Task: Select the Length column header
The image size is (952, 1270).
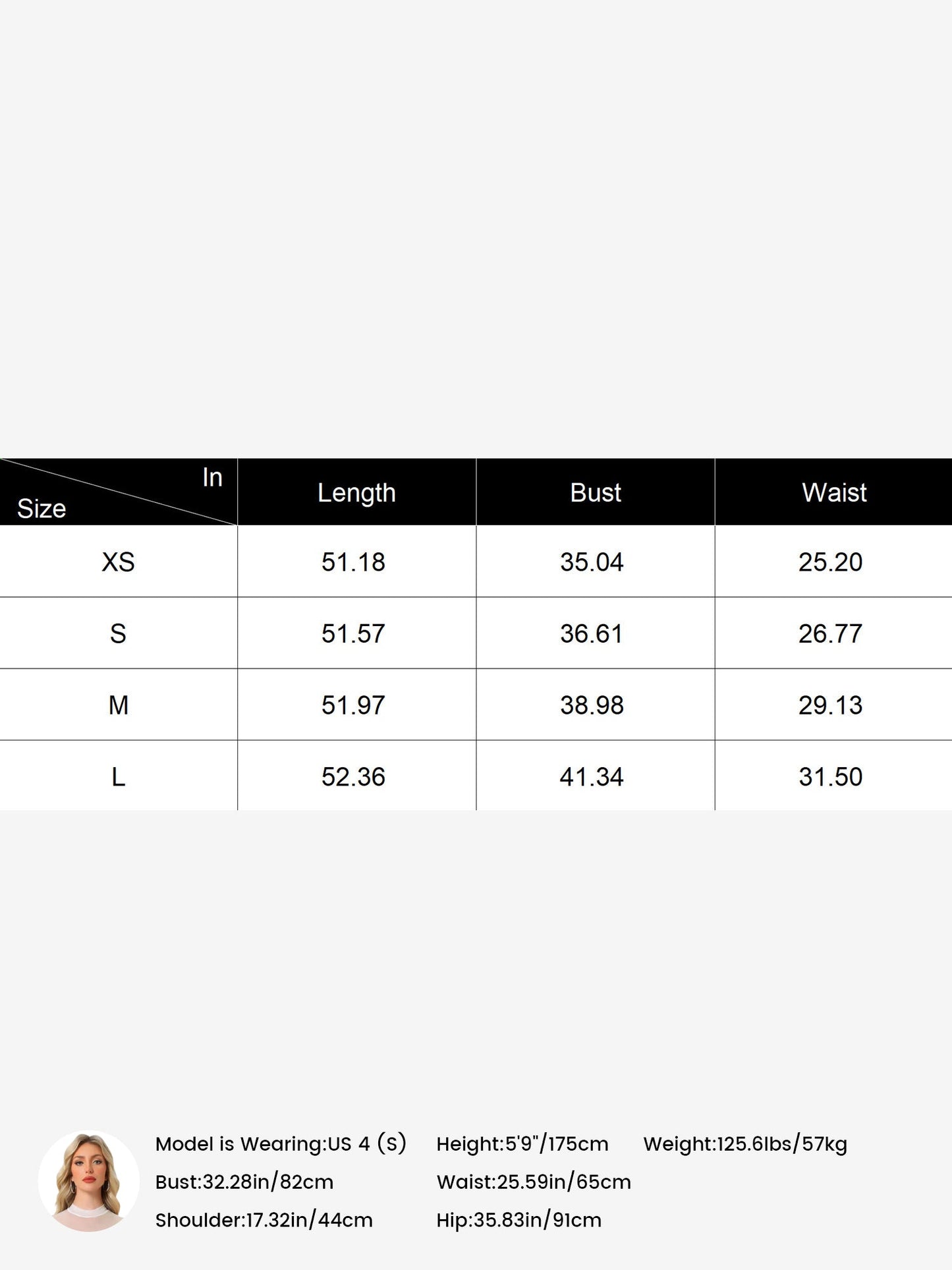Action: pyautogui.click(x=356, y=492)
